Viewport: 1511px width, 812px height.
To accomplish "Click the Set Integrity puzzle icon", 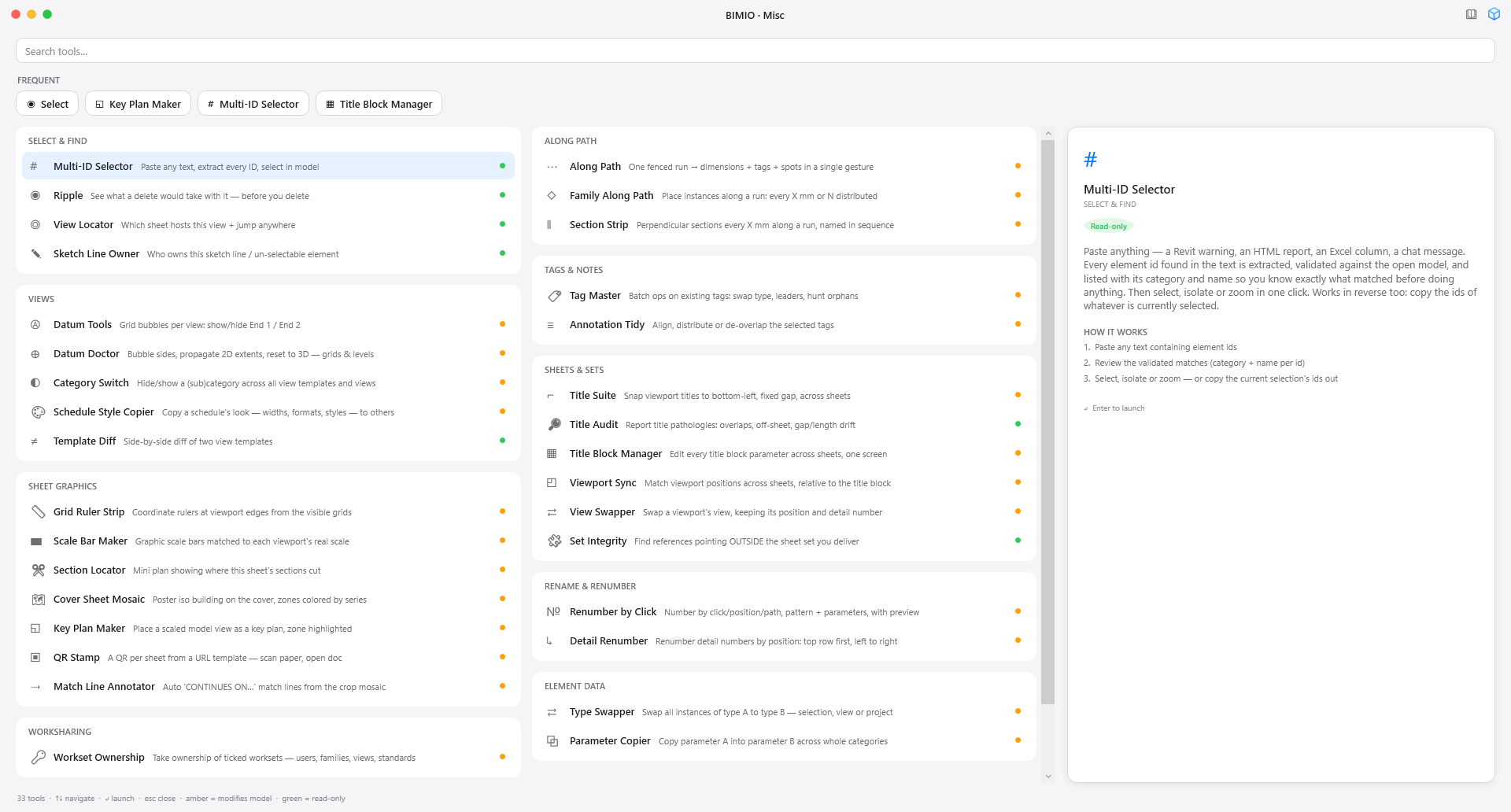I will click(x=554, y=541).
